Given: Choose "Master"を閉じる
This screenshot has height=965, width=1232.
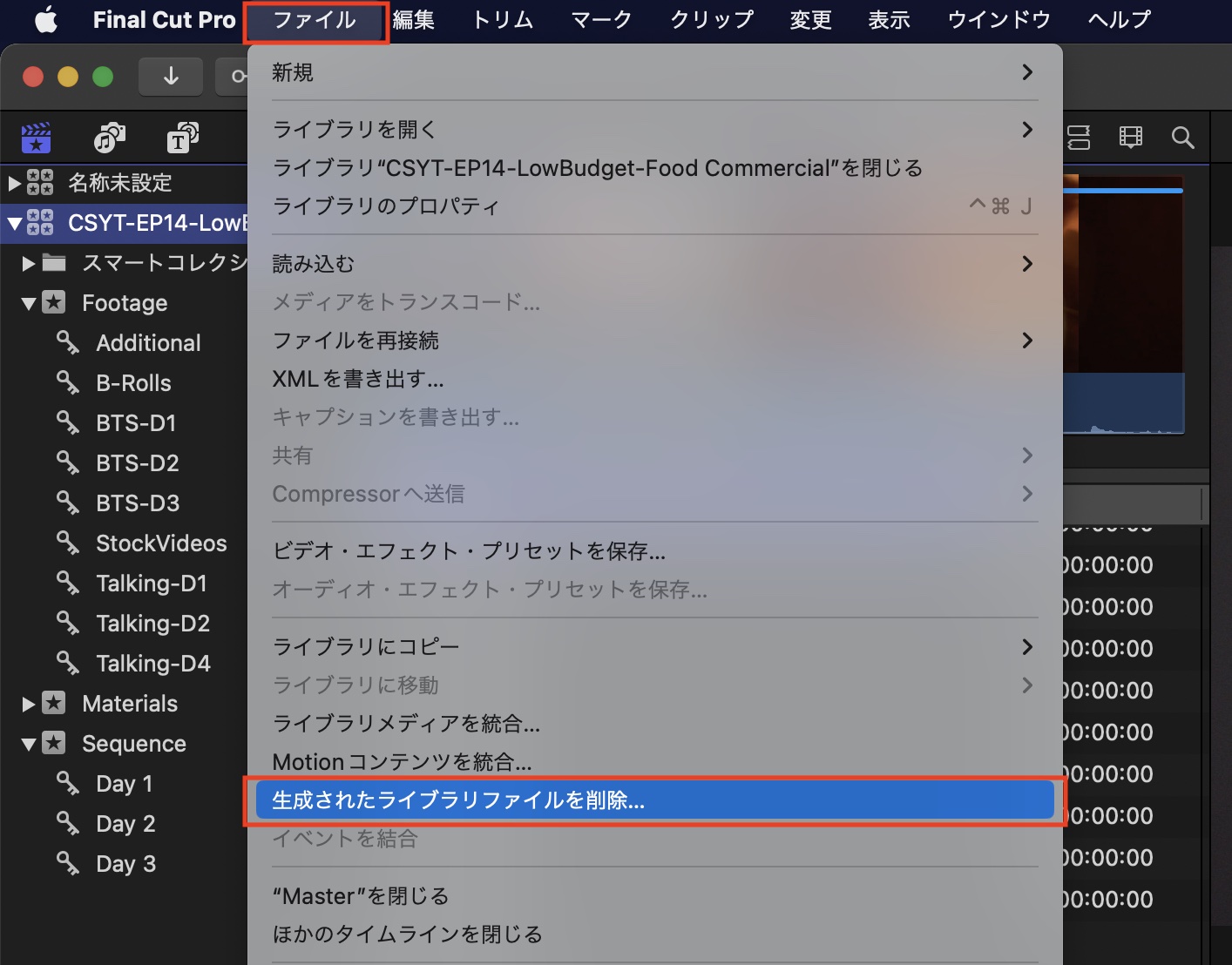Looking at the screenshot, I should [x=655, y=896].
